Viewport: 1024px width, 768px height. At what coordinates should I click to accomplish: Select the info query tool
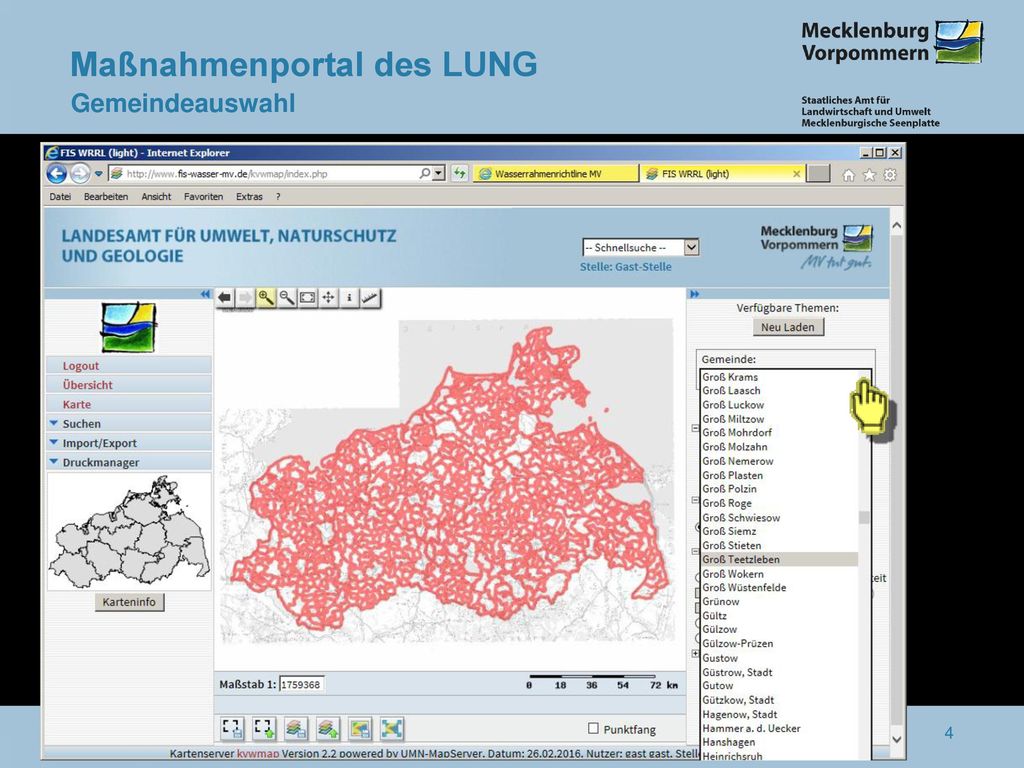coord(349,298)
